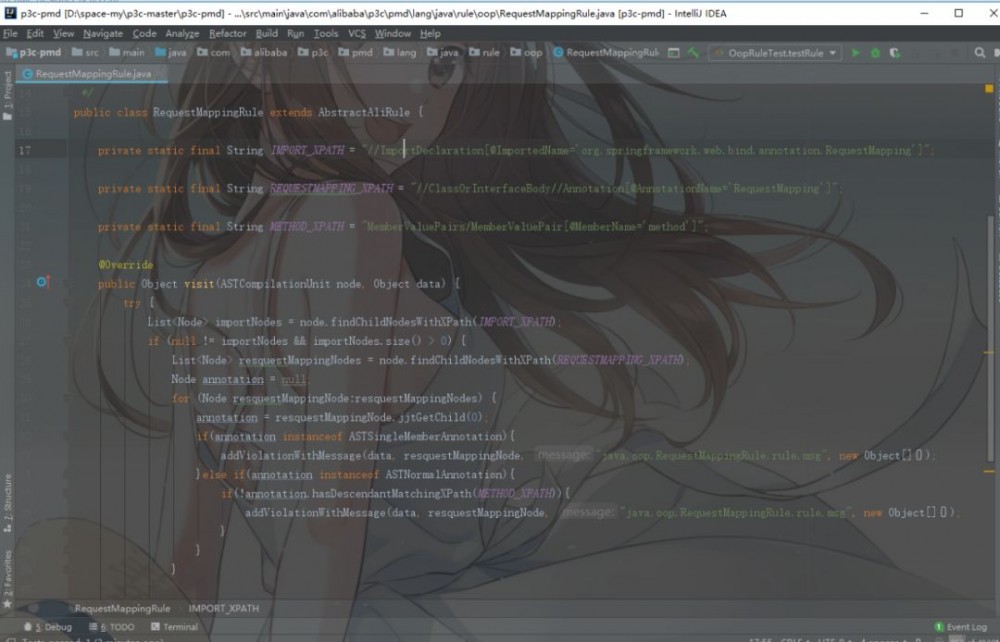Click the visit method name
Image resolution: width=1000 pixels, height=642 pixels.
[x=199, y=284]
